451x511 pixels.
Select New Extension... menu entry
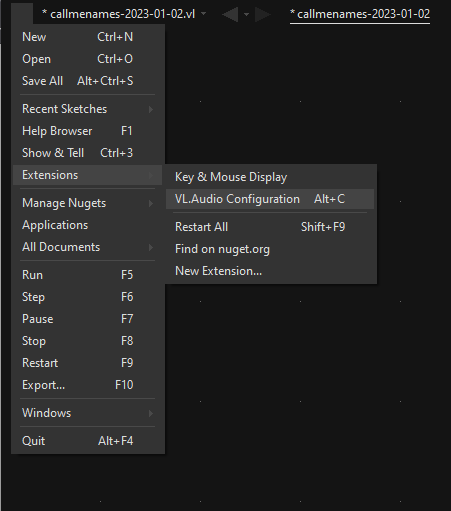270,271
